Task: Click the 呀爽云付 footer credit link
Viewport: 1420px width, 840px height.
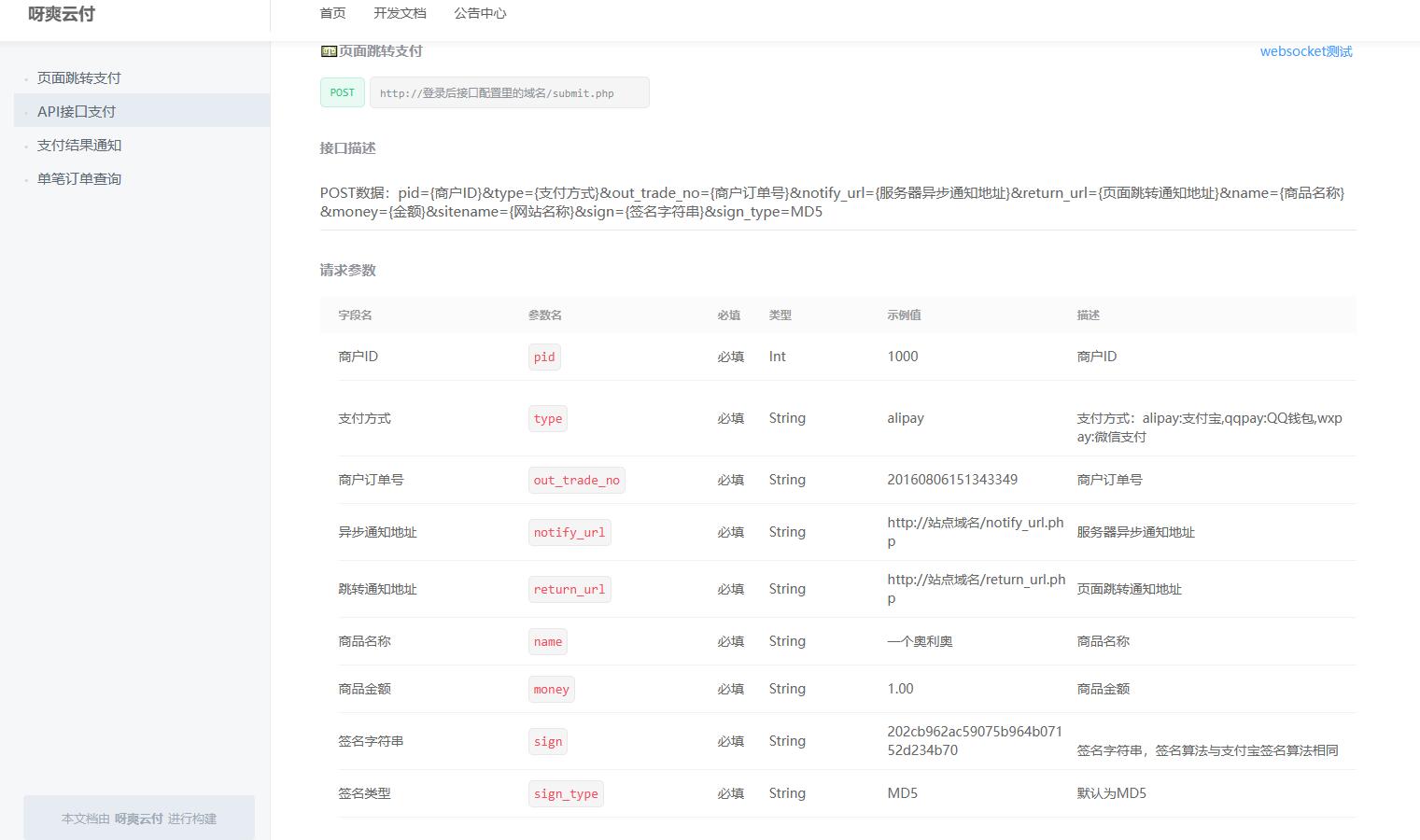Action: pos(139,819)
